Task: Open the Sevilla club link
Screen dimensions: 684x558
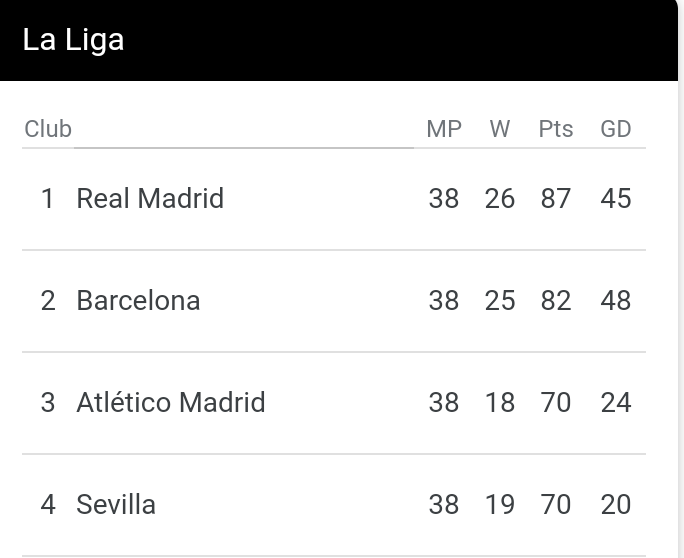Action: coord(116,505)
